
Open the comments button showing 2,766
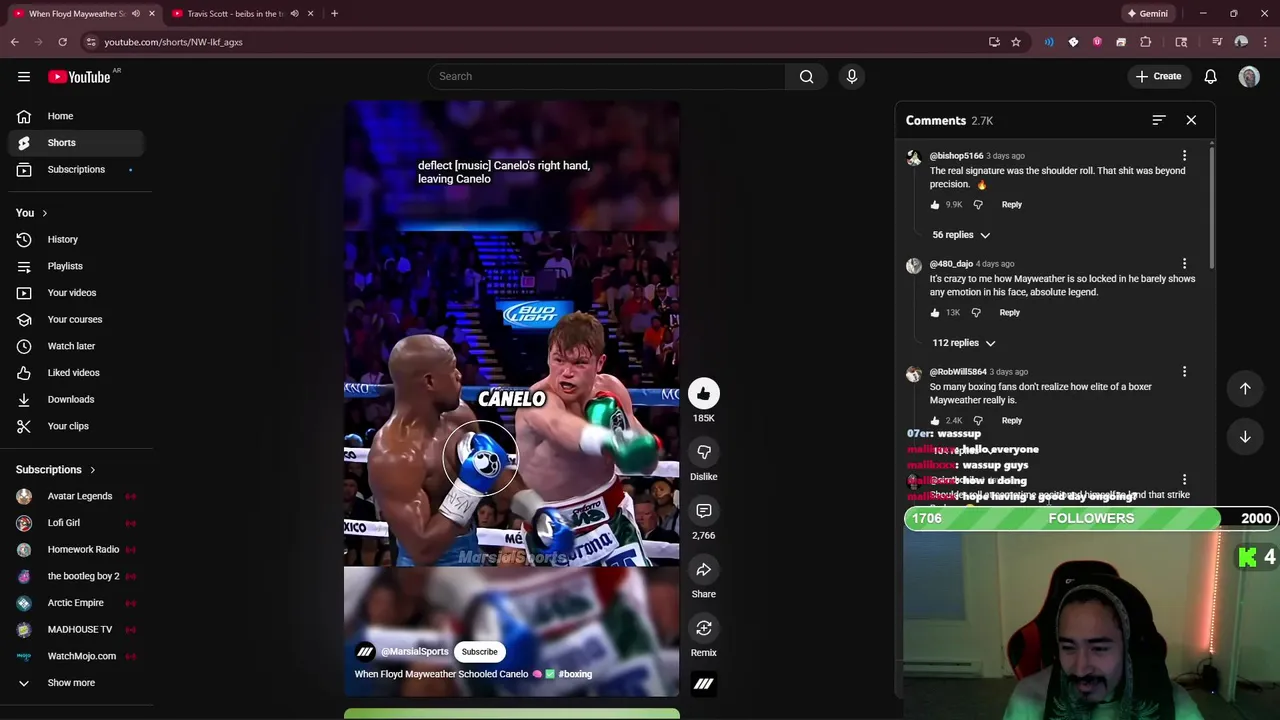[704, 511]
